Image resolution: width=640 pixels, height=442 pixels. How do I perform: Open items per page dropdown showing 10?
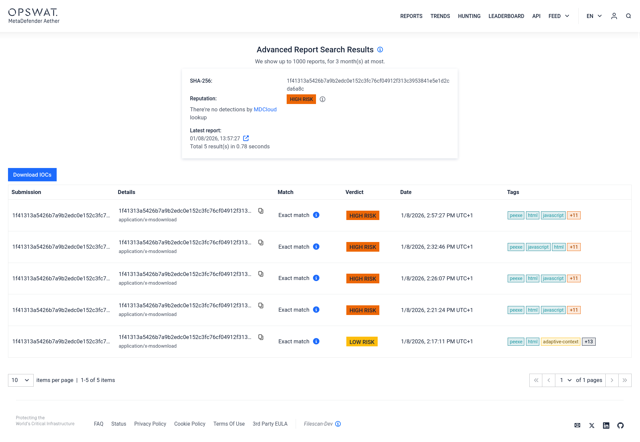21,380
